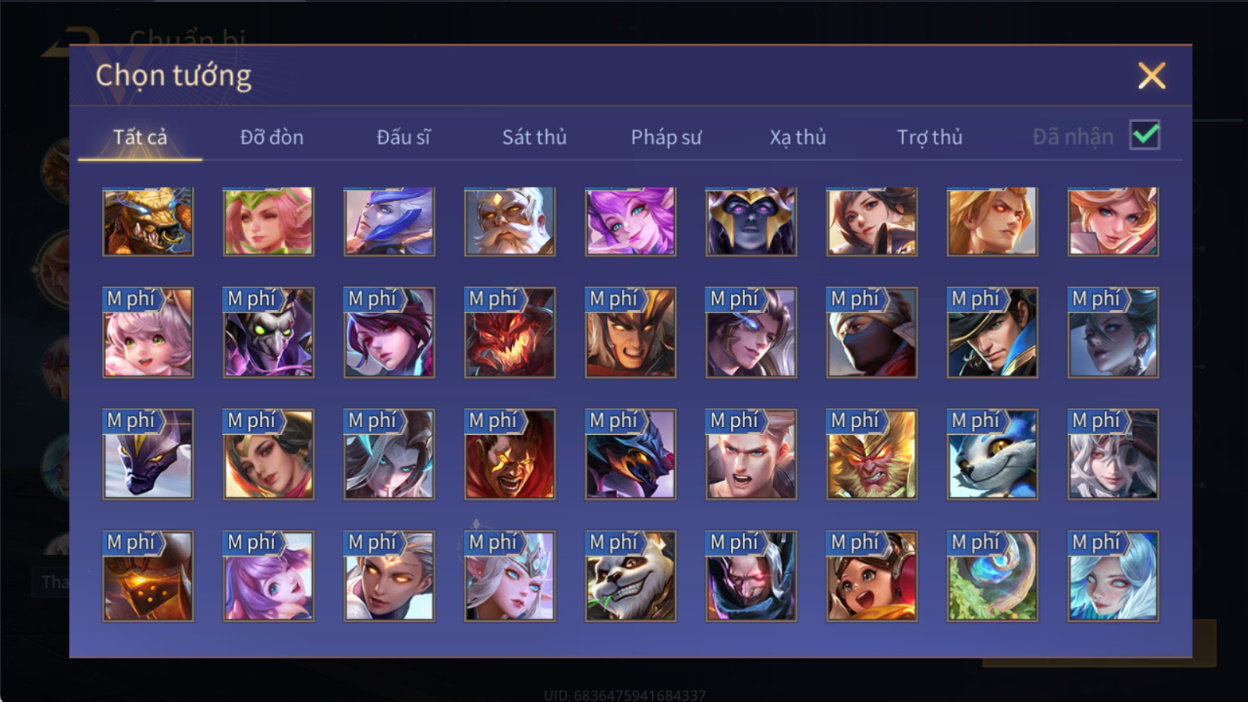Switch to the Trợ thủ tab
This screenshot has height=702, width=1248.
click(x=929, y=137)
